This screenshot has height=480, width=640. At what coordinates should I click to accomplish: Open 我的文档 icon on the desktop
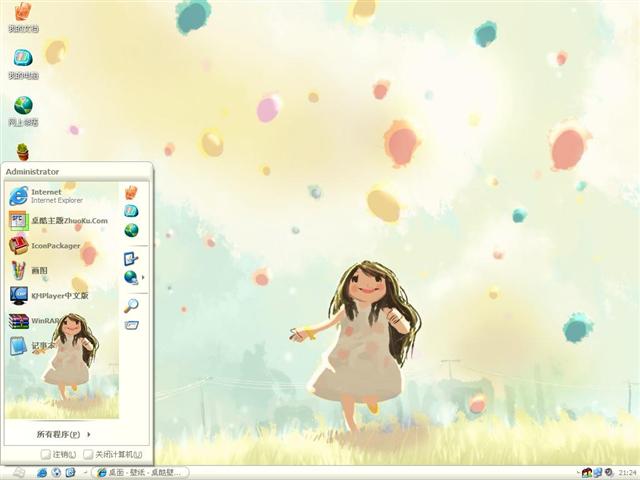pyautogui.click(x=23, y=14)
